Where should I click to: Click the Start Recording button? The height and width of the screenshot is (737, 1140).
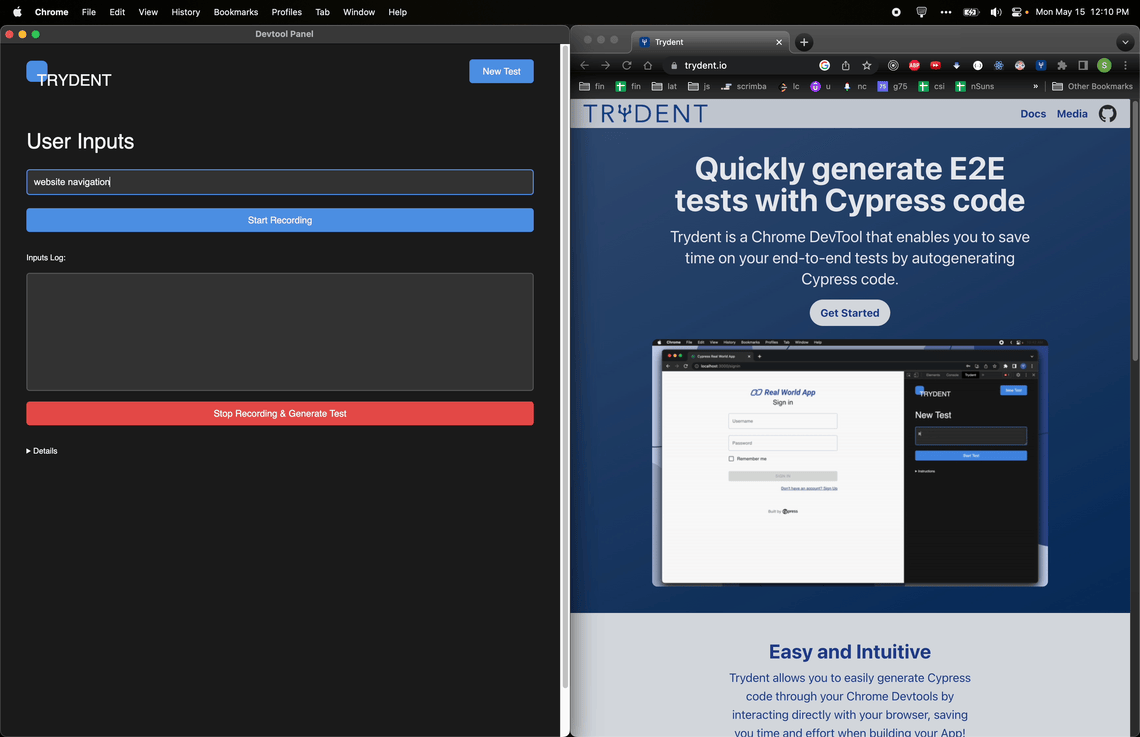pyautogui.click(x=279, y=220)
